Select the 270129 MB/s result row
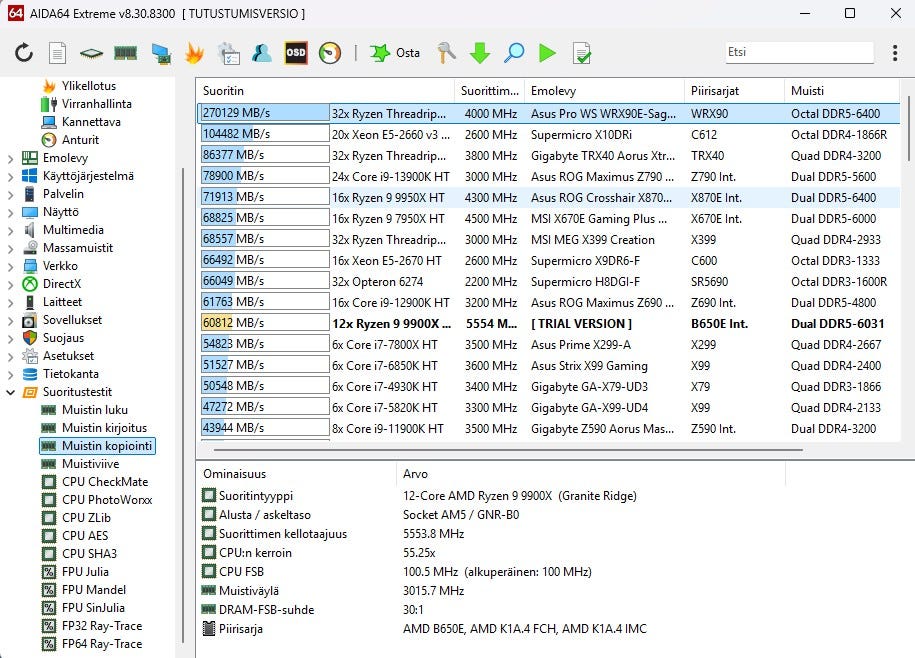Viewport: 915px width, 658px height. [549, 113]
